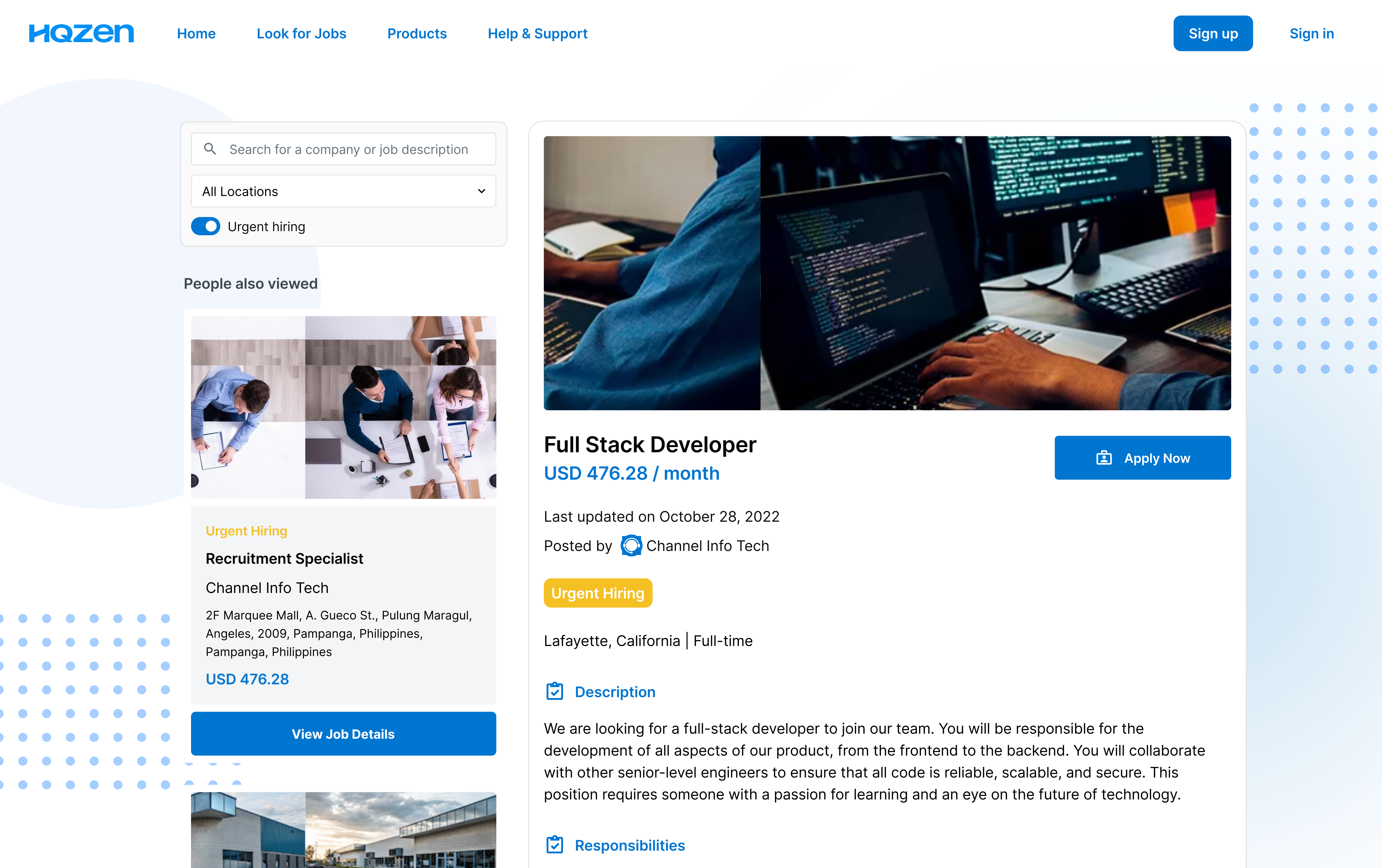Click the Hozen logo
1382x868 pixels.
[82, 33]
